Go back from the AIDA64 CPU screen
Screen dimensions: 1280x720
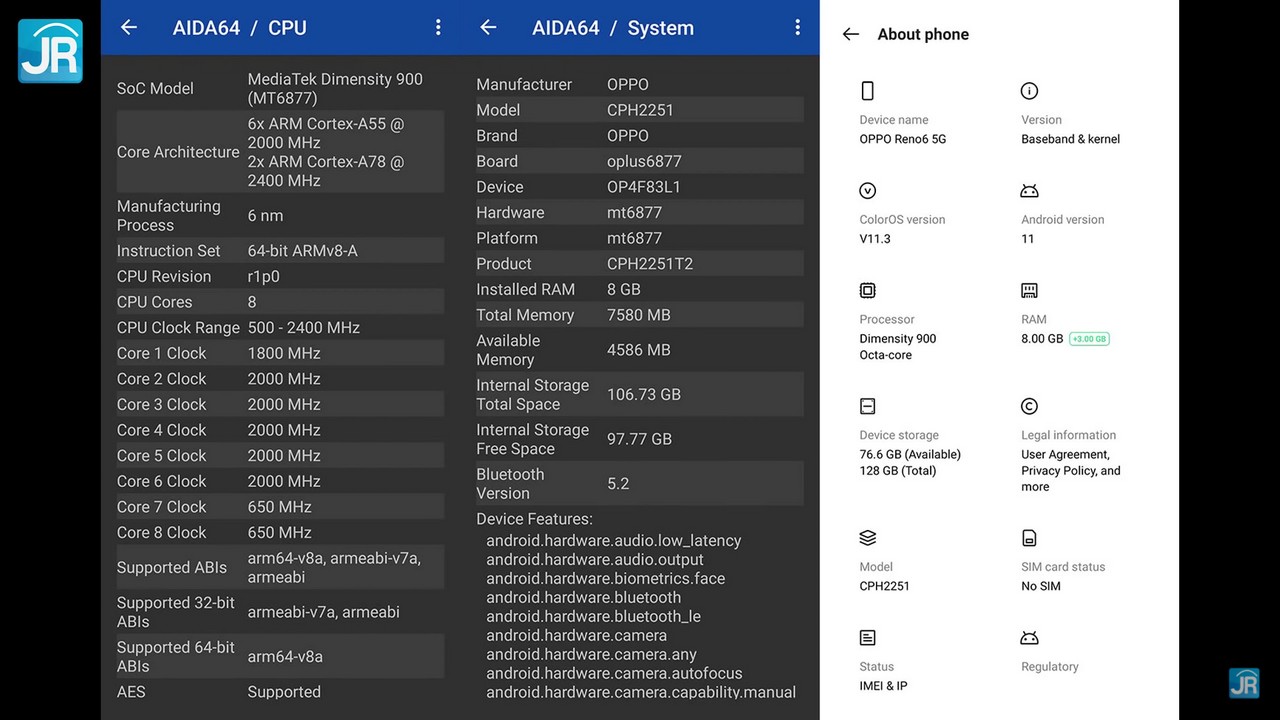tap(129, 28)
